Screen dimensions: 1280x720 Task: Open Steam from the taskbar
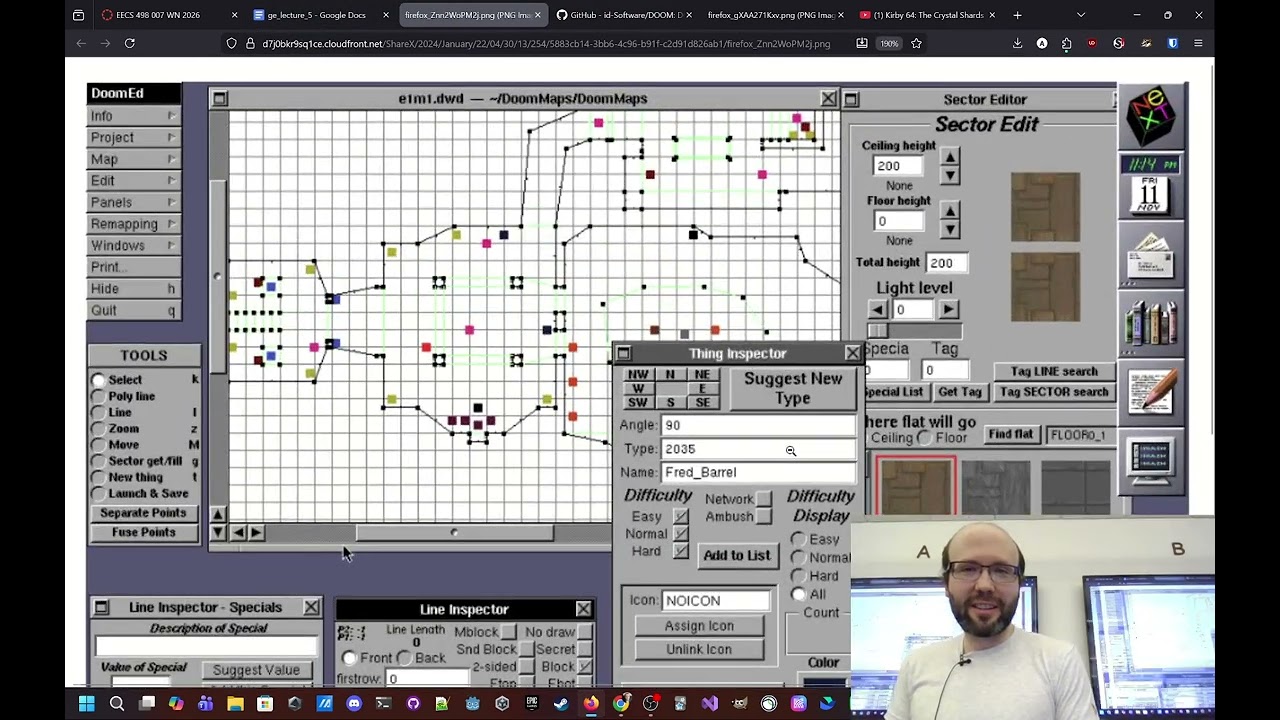pos(561,704)
